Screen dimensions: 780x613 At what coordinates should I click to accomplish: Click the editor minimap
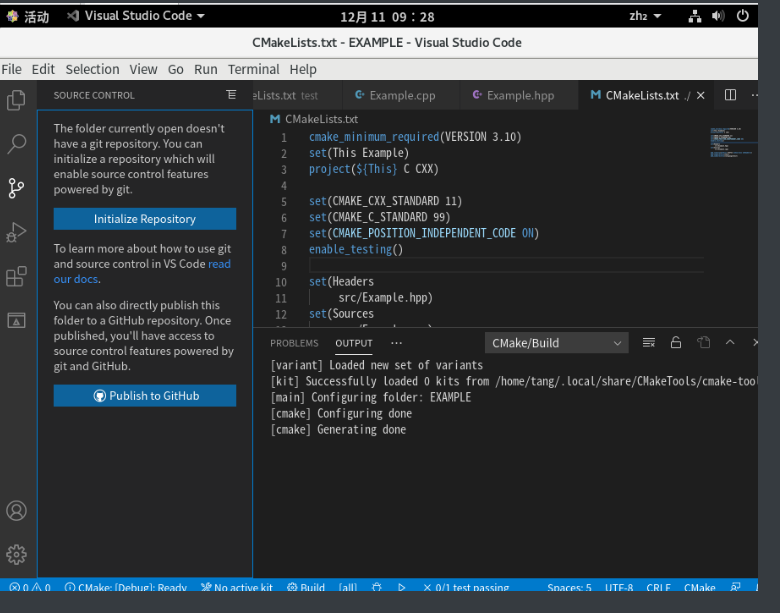point(733,143)
